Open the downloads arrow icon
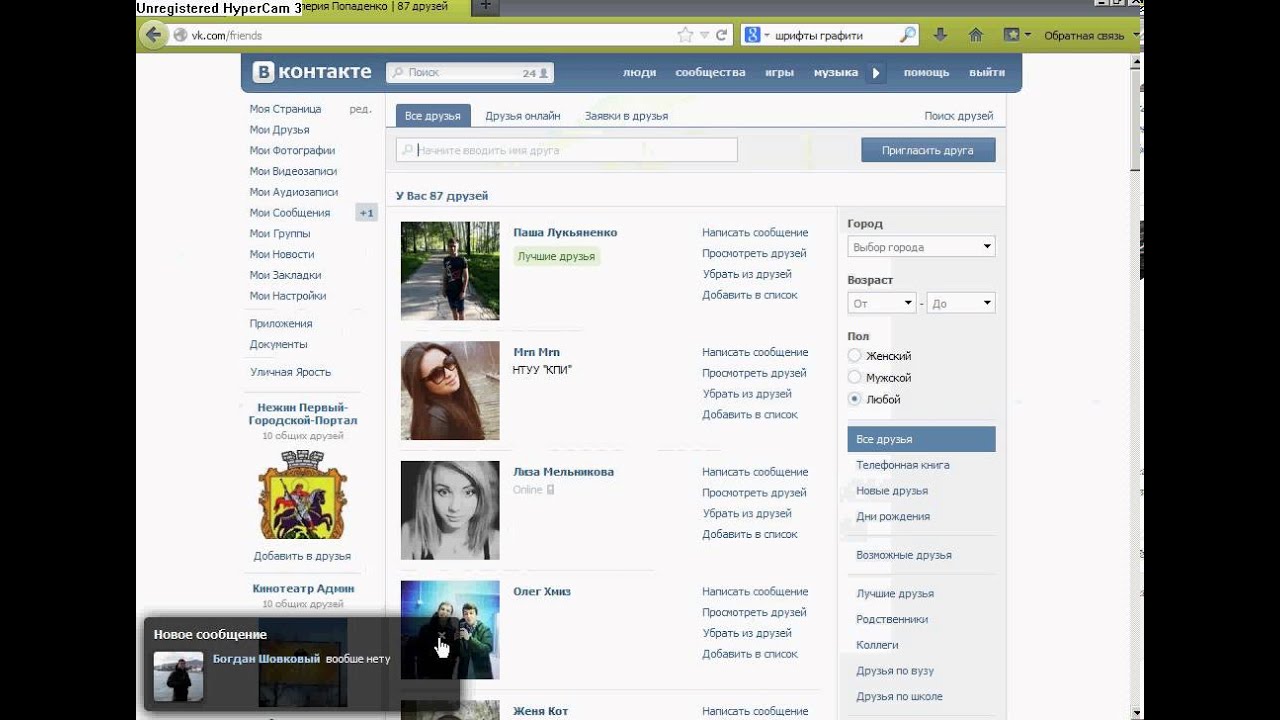 click(x=940, y=35)
